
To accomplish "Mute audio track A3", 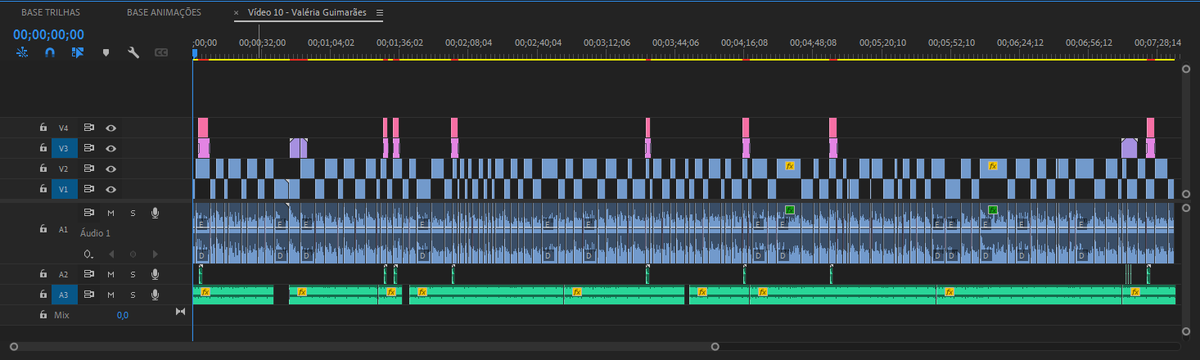I will pos(111,294).
